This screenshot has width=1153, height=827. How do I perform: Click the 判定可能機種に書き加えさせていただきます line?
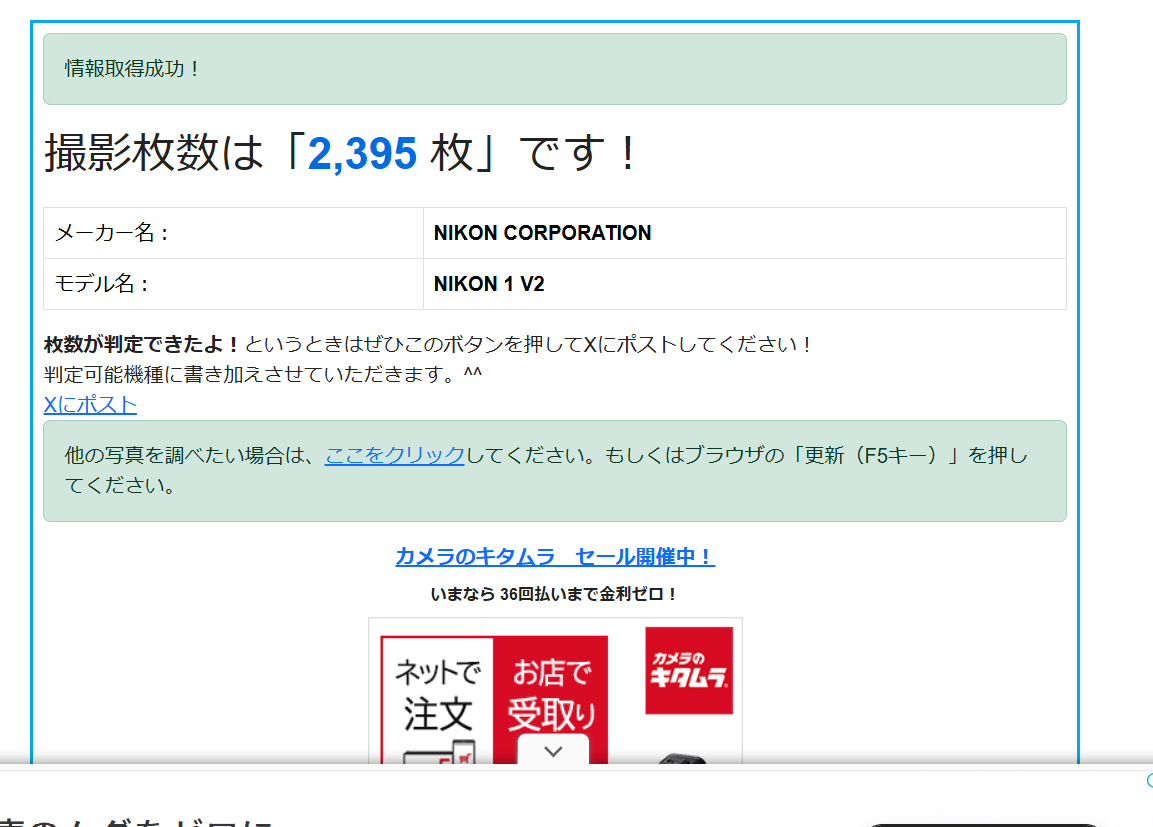point(263,374)
